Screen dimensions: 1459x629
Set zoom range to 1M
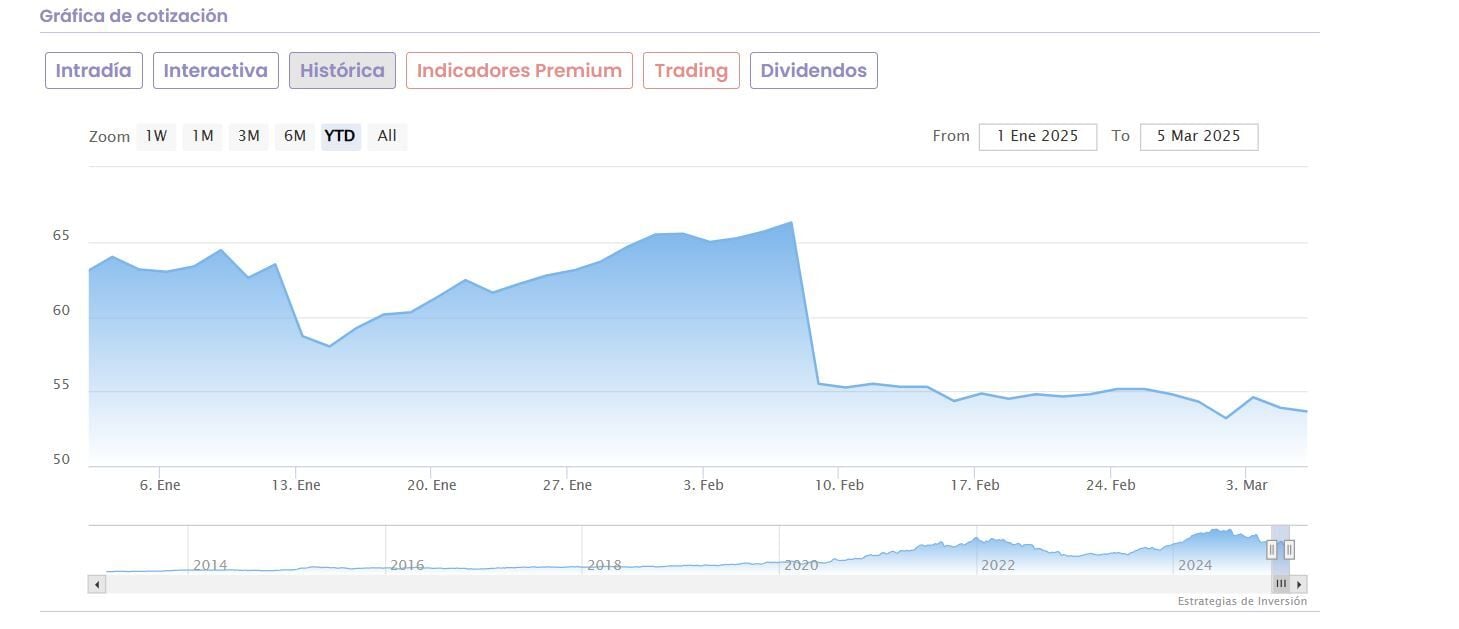coord(202,136)
